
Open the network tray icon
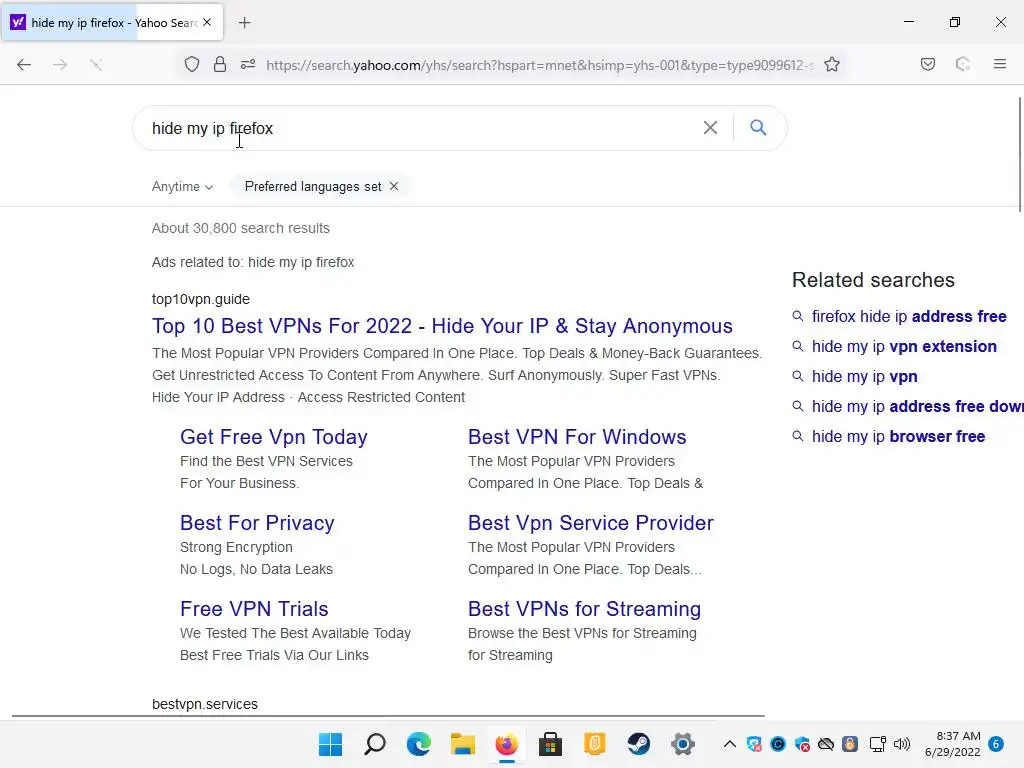[877, 744]
